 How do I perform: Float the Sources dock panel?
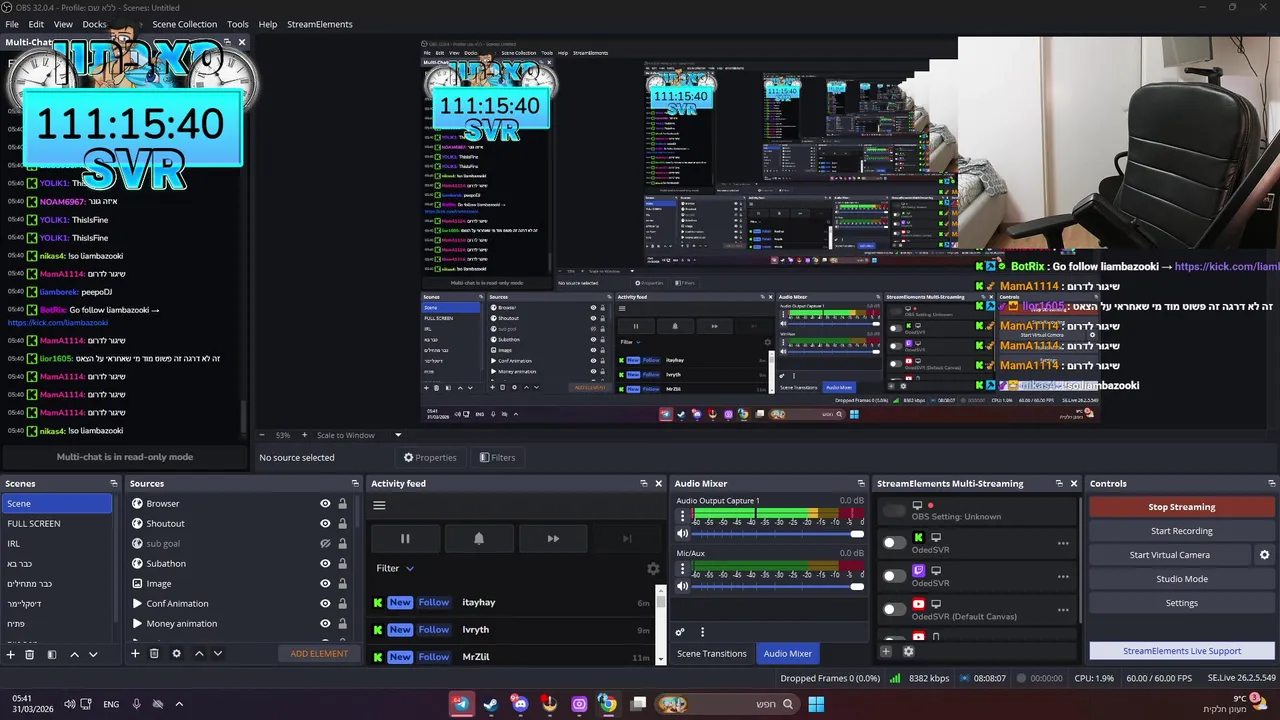(x=353, y=484)
